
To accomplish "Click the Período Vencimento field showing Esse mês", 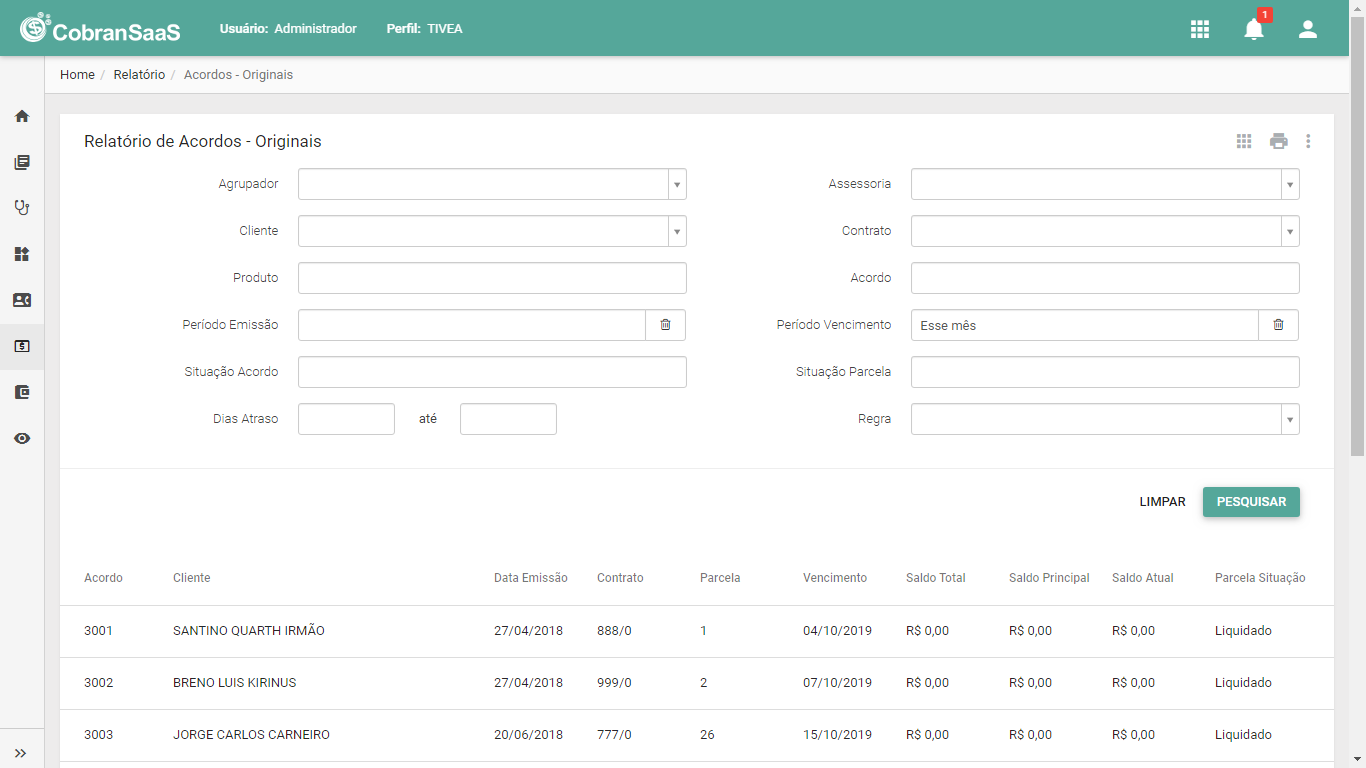I will tap(1085, 325).
